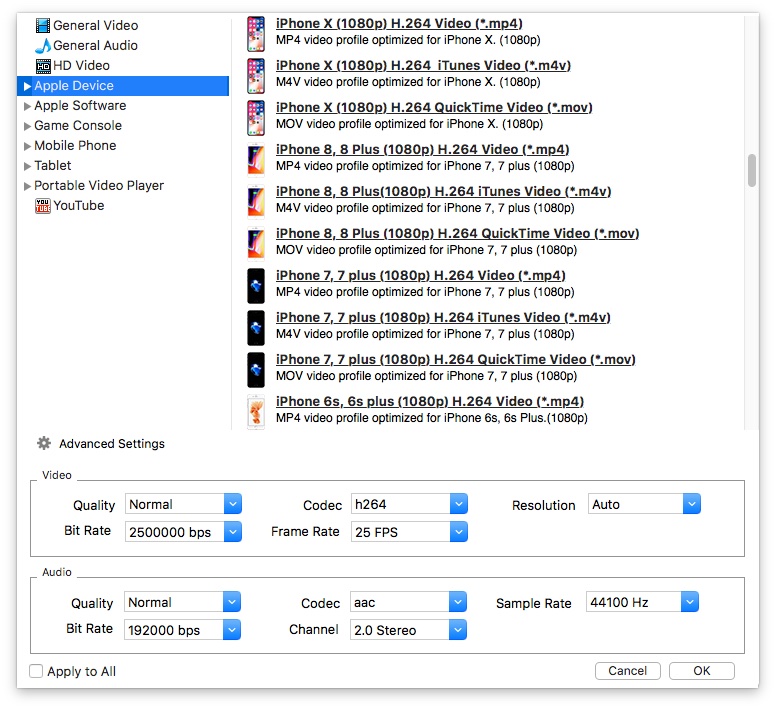
Task: Click the HD Video icon
Action: pos(43,65)
